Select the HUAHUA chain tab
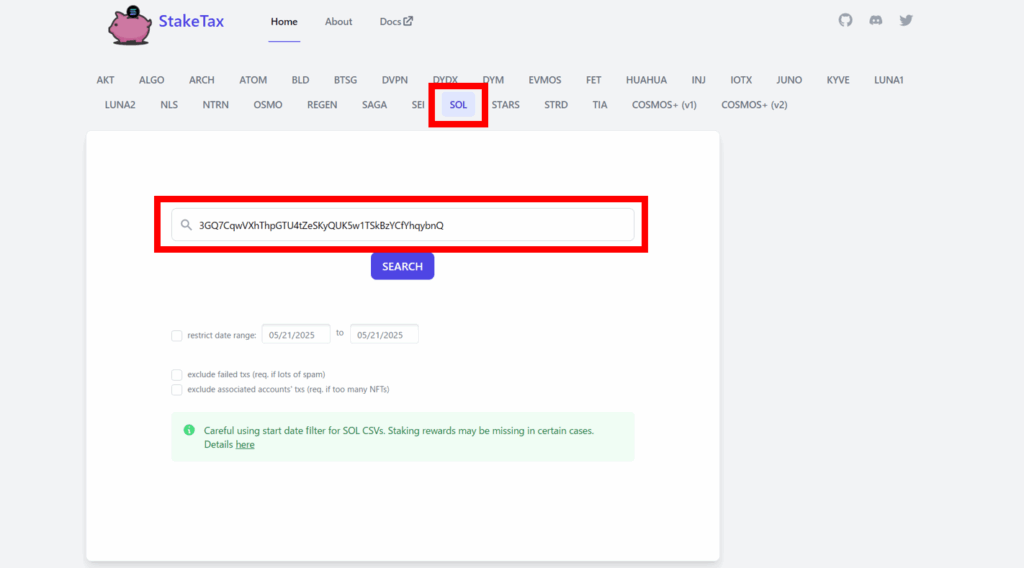This screenshot has height=568, width=1024. coord(646,80)
